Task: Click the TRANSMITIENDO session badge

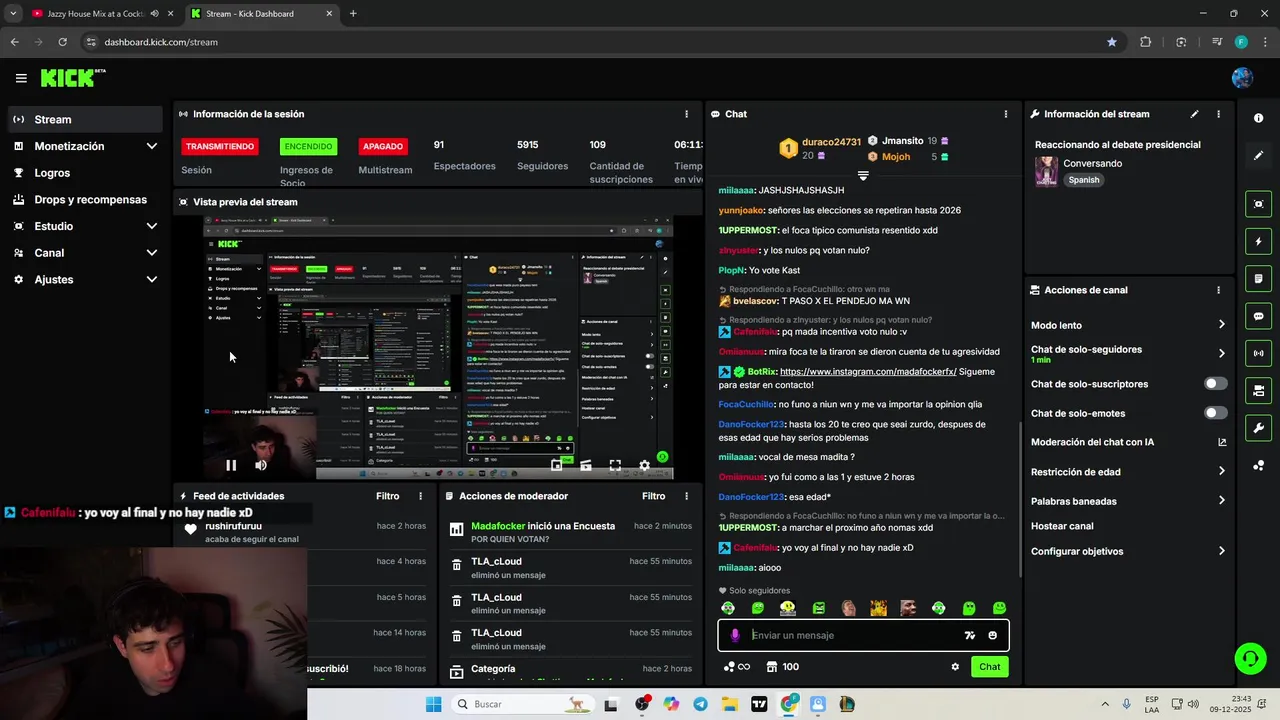Action: (220, 146)
